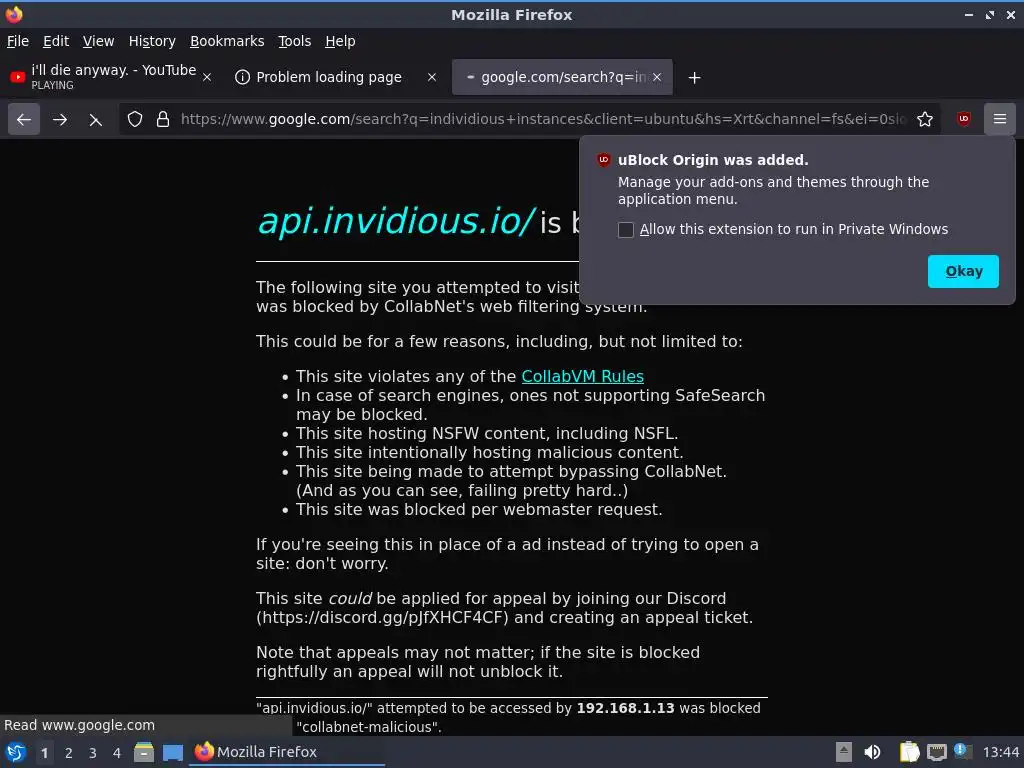Enable extension in Private Windows checkbox
Viewport: 1024px width, 768px height.
(x=626, y=230)
